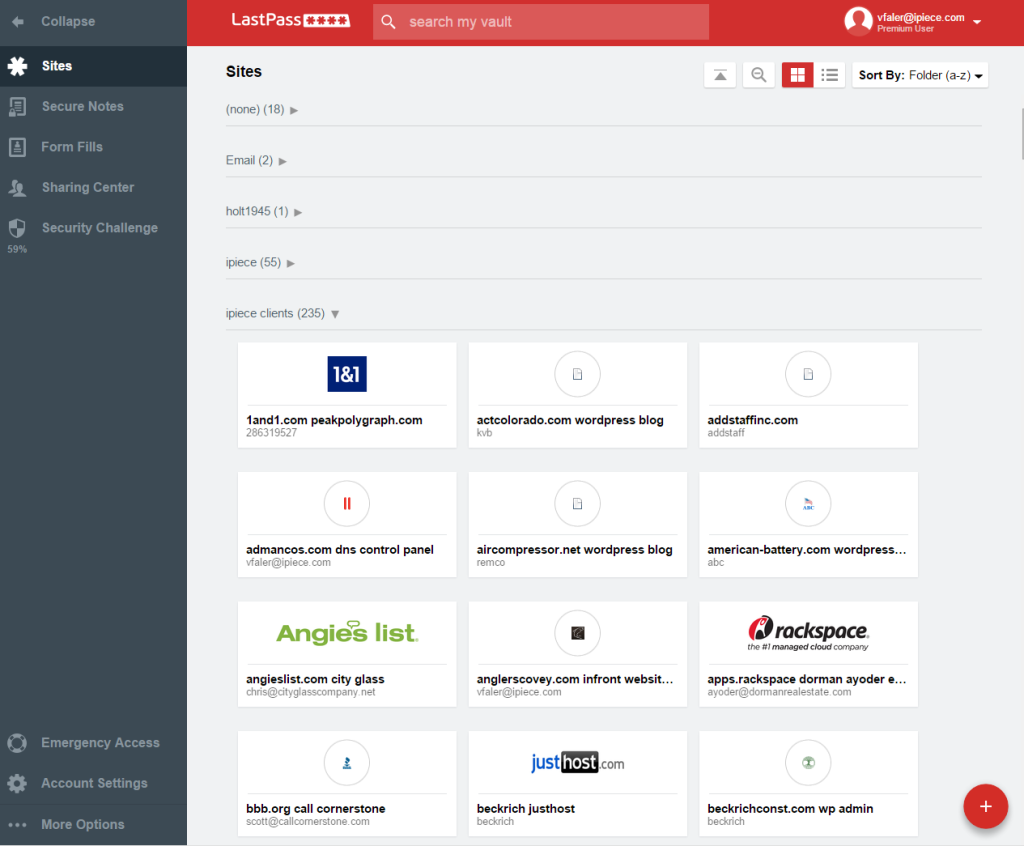Open Form Fills section
This screenshot has height=846, width=1024.
72,147
